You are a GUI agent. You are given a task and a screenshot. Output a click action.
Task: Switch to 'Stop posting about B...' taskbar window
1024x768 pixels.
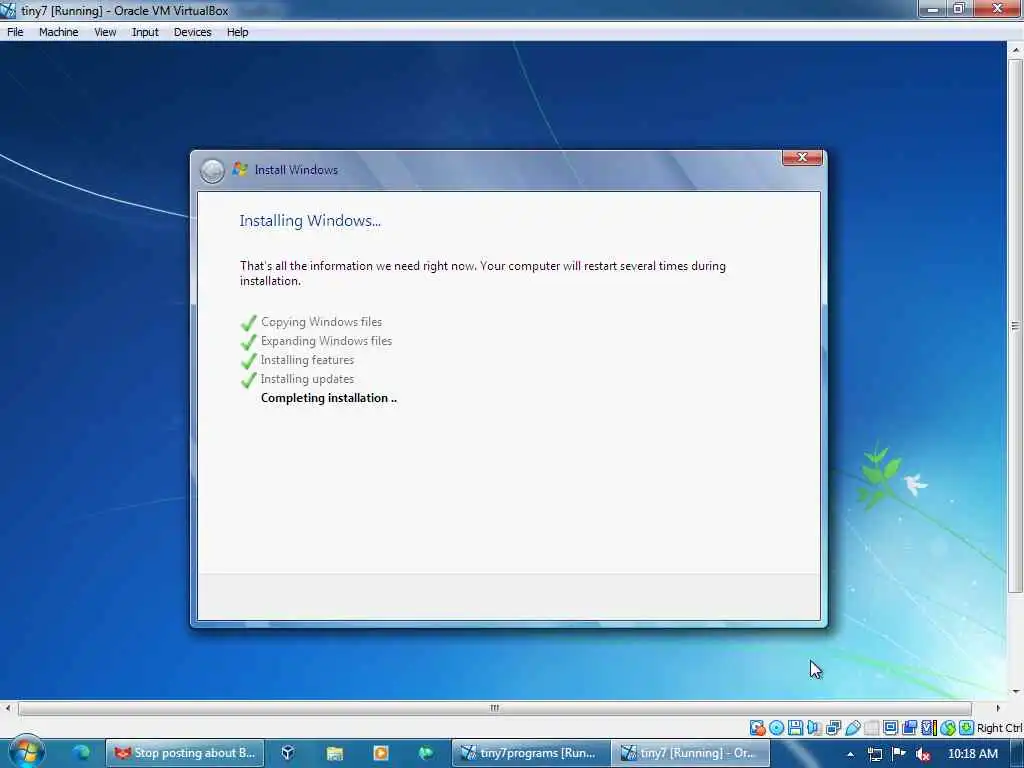click(x=185, y=753)
